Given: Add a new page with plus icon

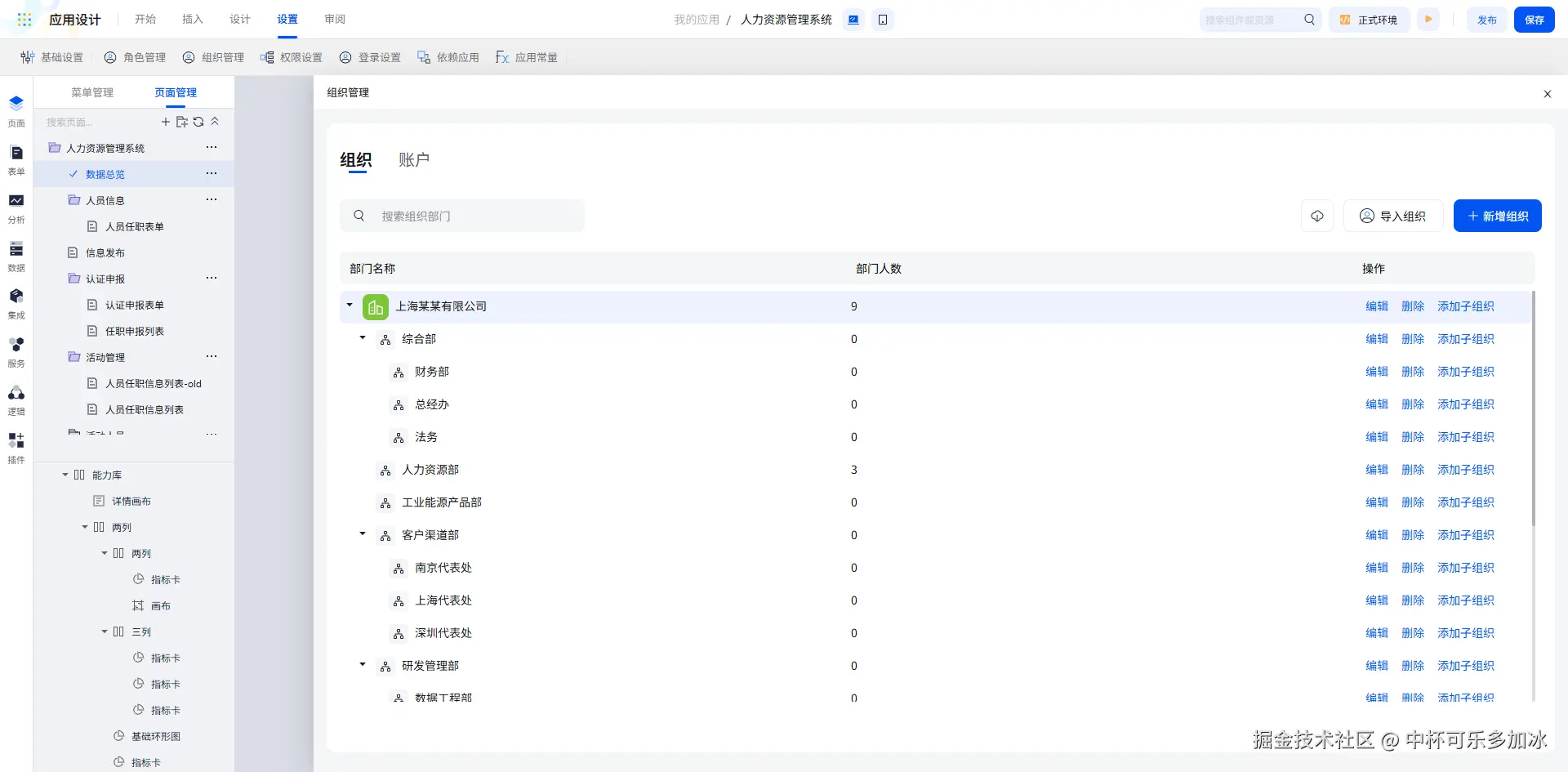Looking at the screenshot, I should [x=166, y=122].
